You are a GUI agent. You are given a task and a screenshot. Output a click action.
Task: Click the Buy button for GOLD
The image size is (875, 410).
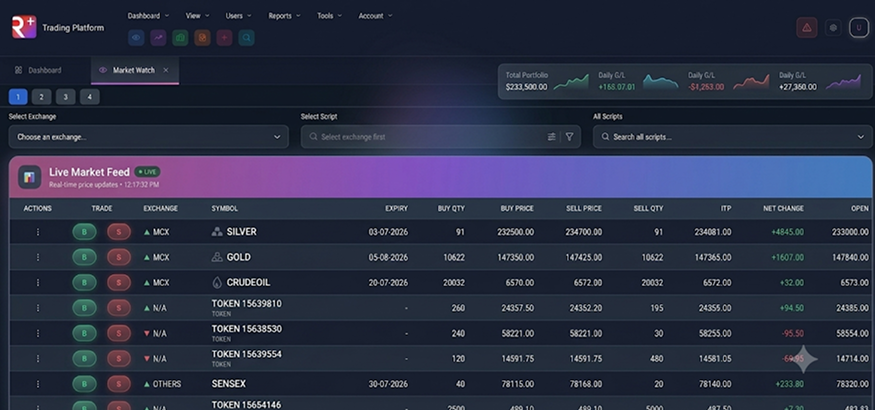[84, 257]
